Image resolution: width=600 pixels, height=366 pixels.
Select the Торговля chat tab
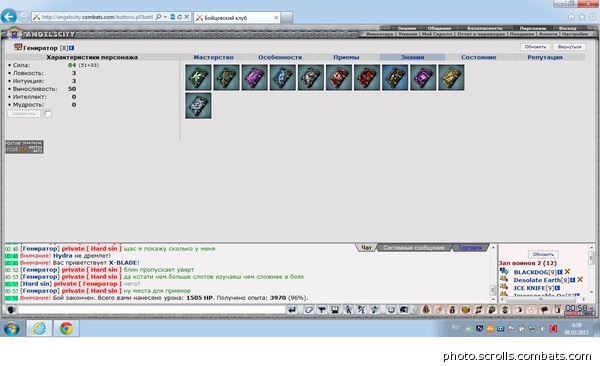click(x=470, y=248)
